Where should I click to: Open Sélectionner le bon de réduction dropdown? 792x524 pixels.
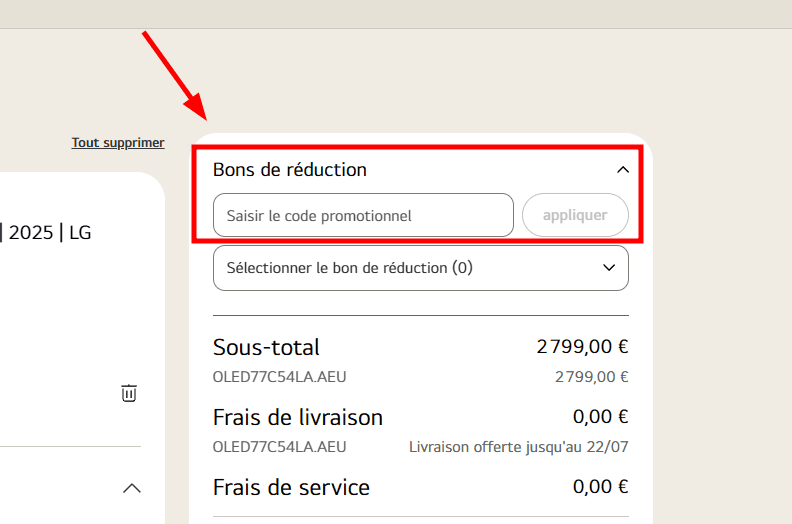(421, 268)
